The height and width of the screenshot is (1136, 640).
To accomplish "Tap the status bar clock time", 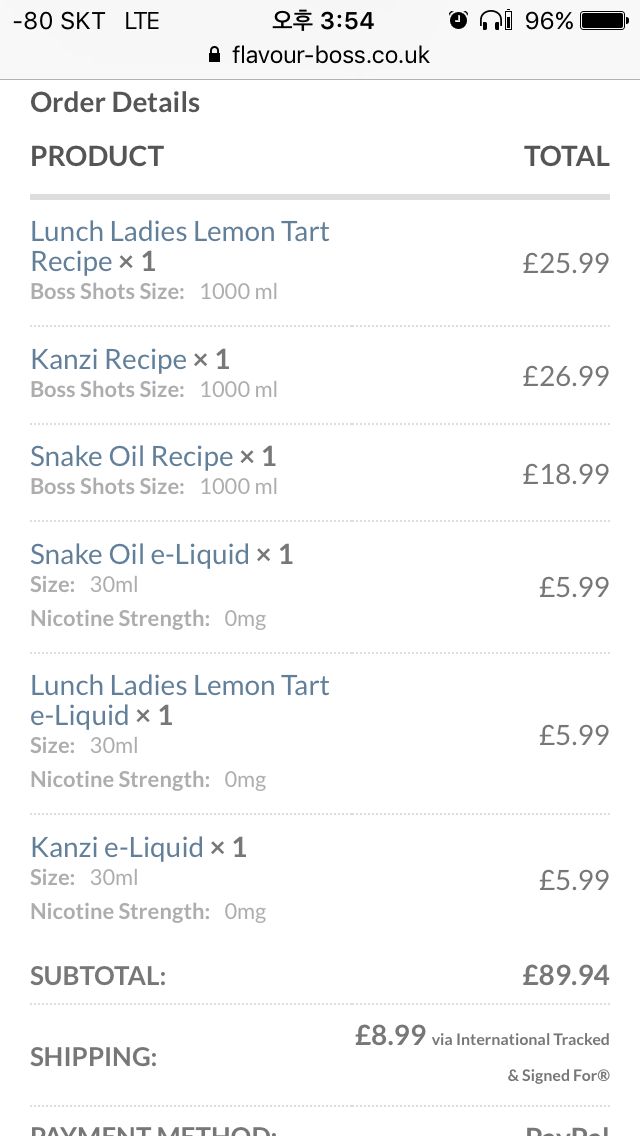I will click(x=323, y=20).
